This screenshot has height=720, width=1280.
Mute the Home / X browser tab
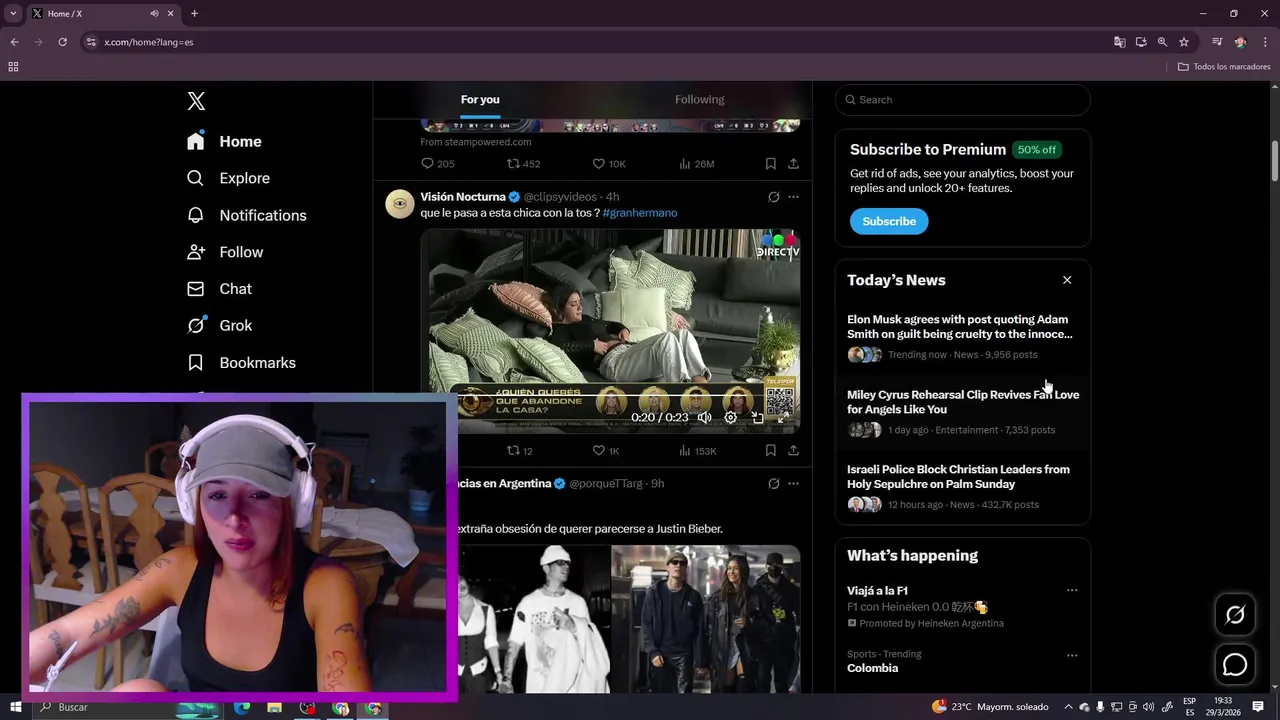tap(154, 13)
